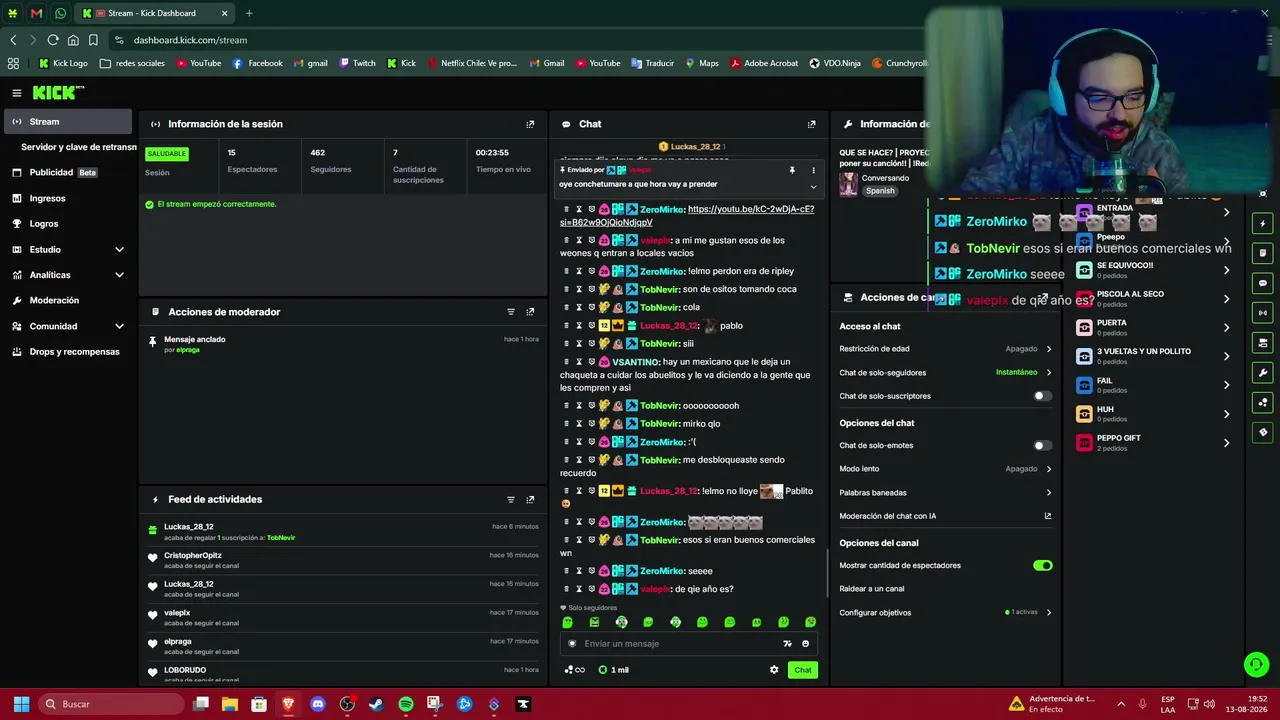
Task: Open the VDO.Ninja bookmark
Action: (x=834, y=63)
